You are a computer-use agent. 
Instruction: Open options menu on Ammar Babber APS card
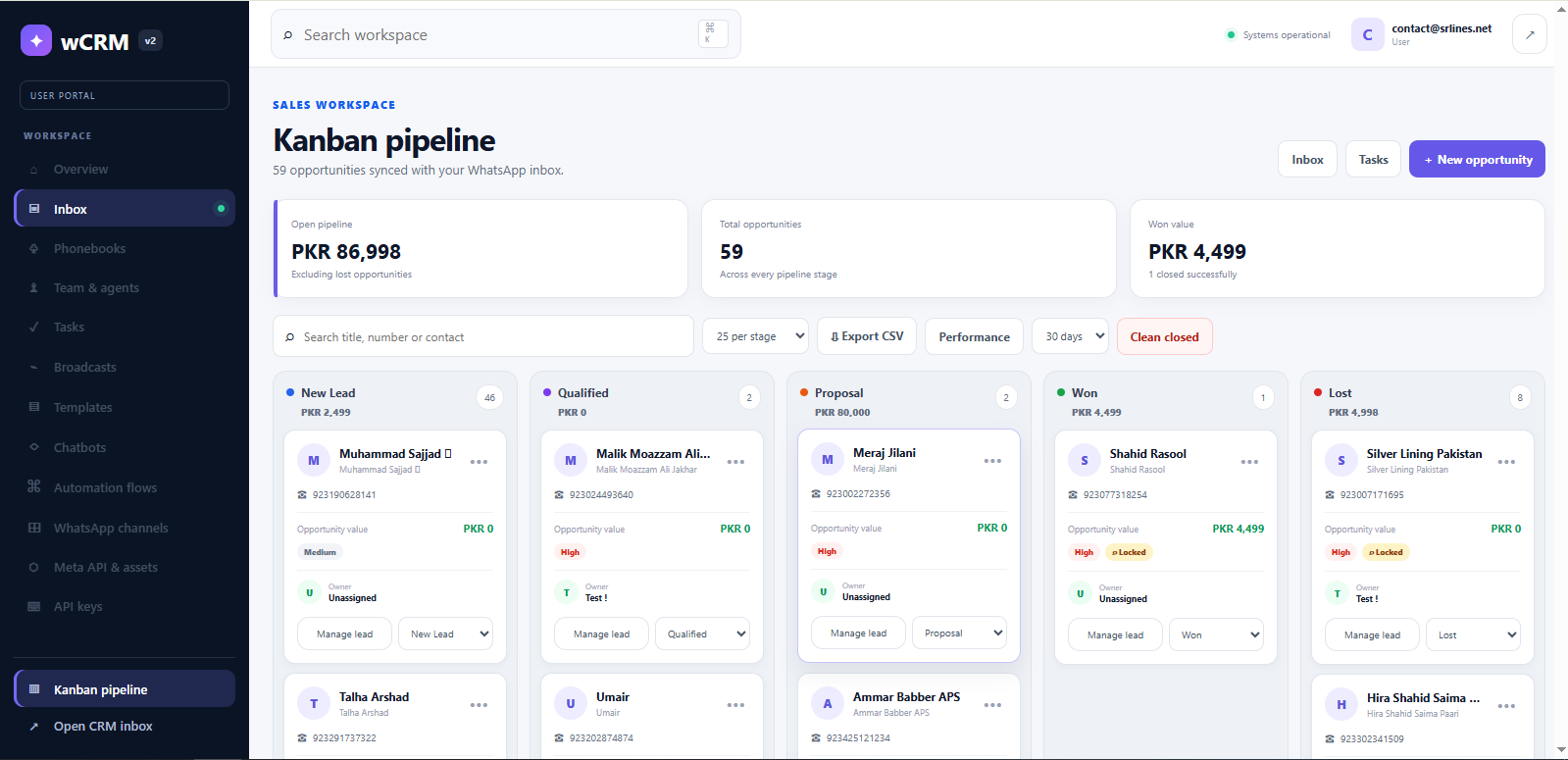[992, 705]
